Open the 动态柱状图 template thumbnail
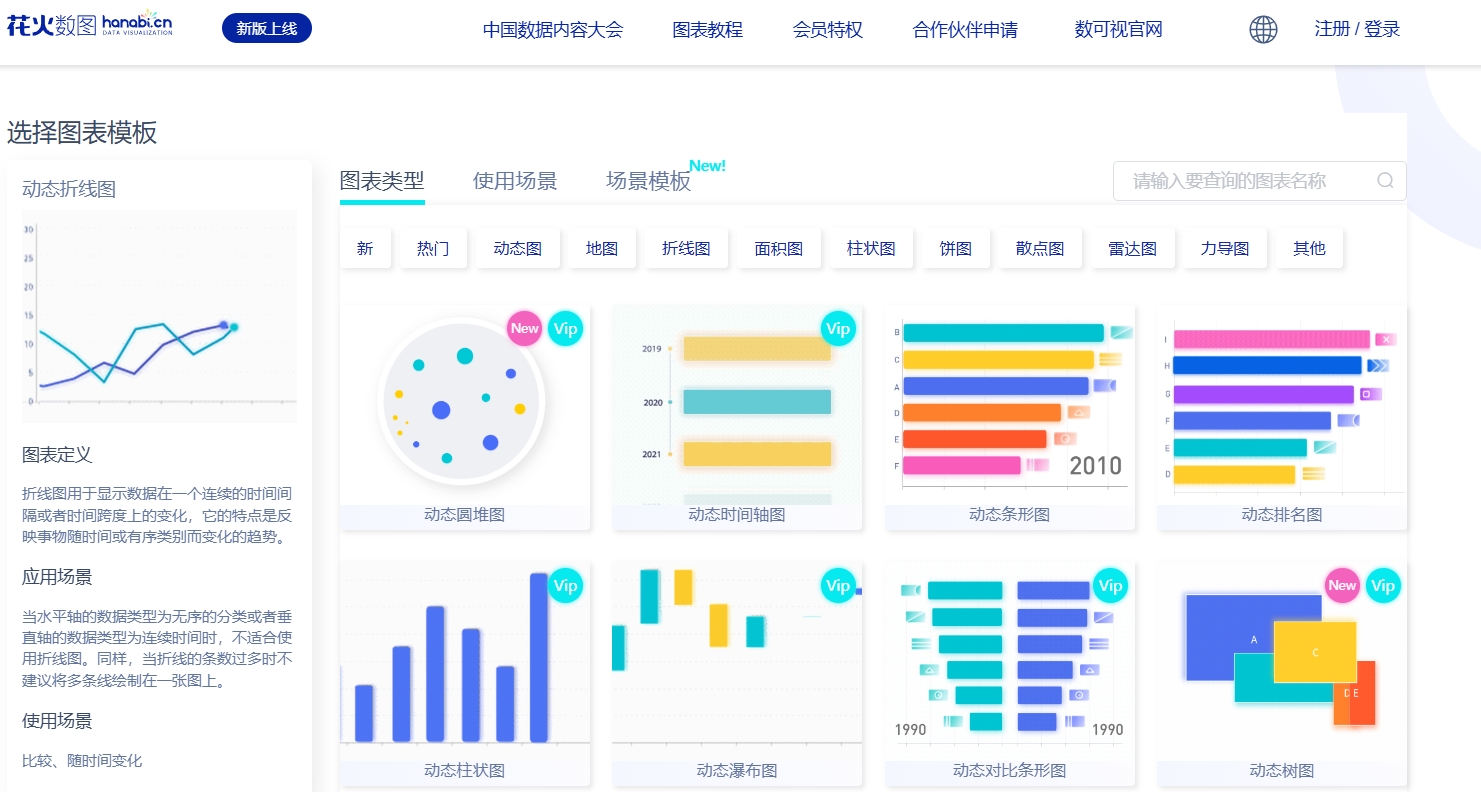Viewport: 1481px width, 792px height. click(465, 661)
